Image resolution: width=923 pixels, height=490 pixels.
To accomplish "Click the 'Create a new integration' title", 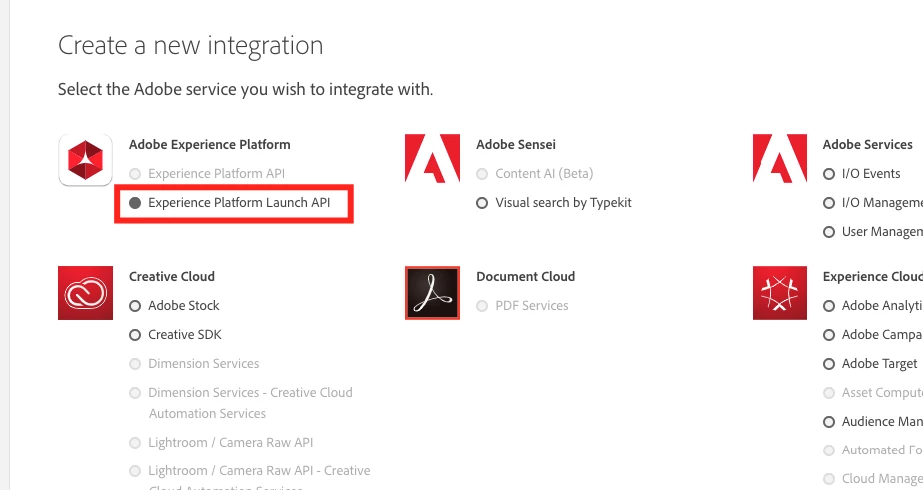I will 191,46.
